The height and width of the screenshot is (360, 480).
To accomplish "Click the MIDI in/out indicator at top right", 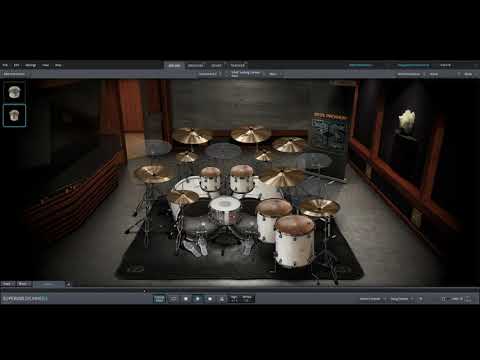I will [x=446, y=65].
